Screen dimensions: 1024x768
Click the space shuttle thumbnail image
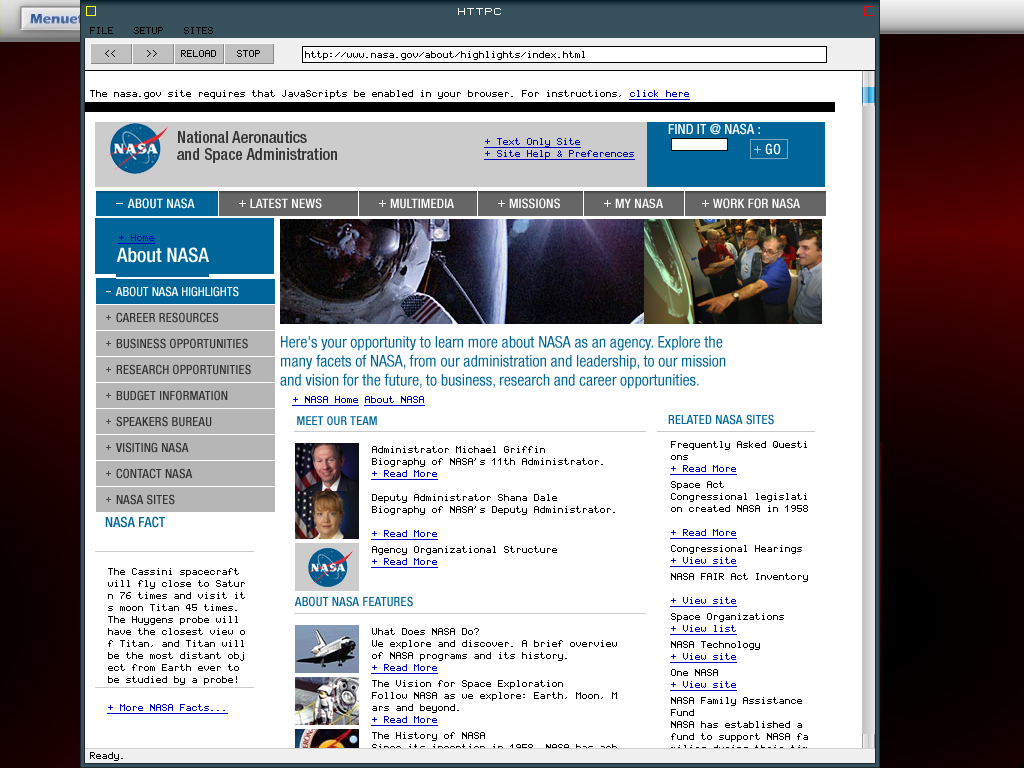click(327, 649)
